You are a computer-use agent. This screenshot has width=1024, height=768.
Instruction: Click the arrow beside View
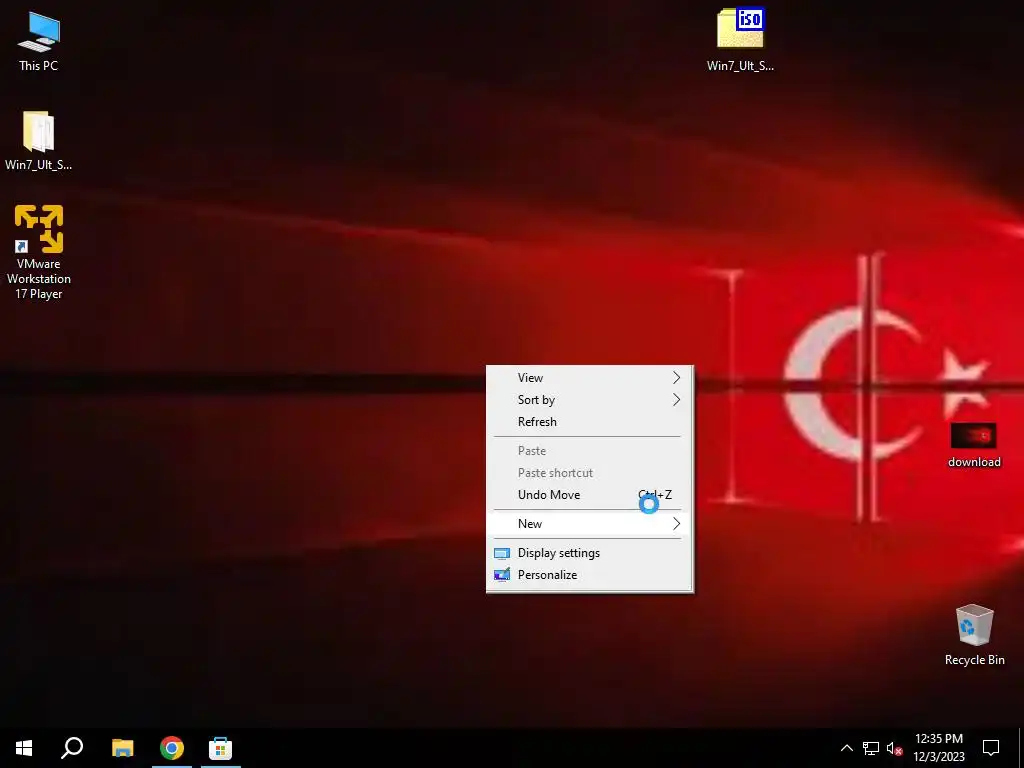click(677, 377)
